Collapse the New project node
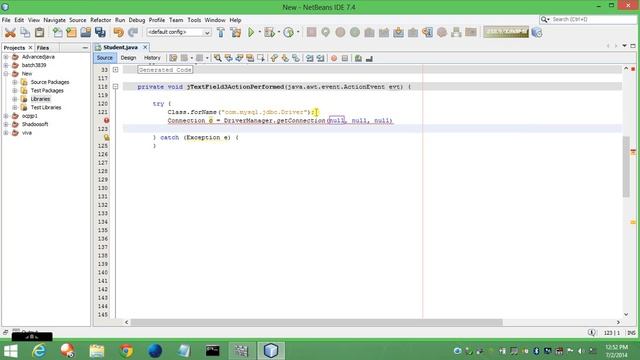This screenshot has height=360, width=640. [x=6, y=74]
